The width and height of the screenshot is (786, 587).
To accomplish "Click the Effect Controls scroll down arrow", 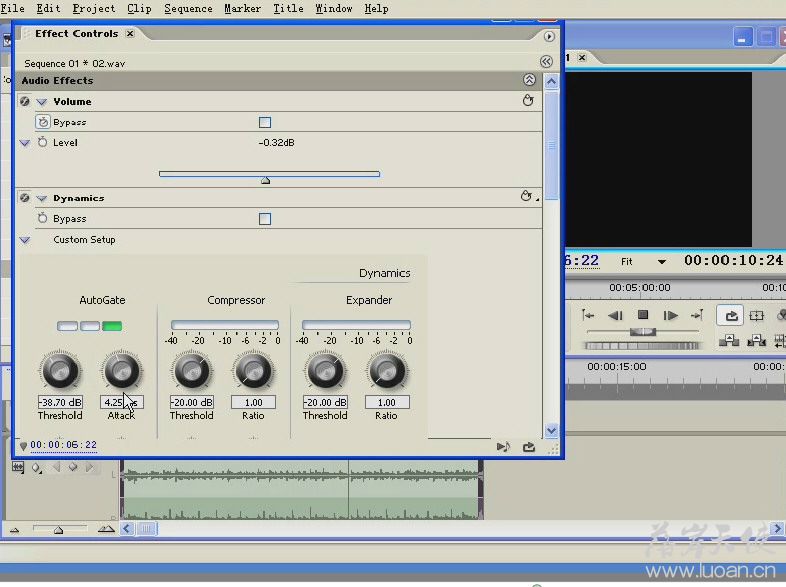I will click(x=551, y=431).
